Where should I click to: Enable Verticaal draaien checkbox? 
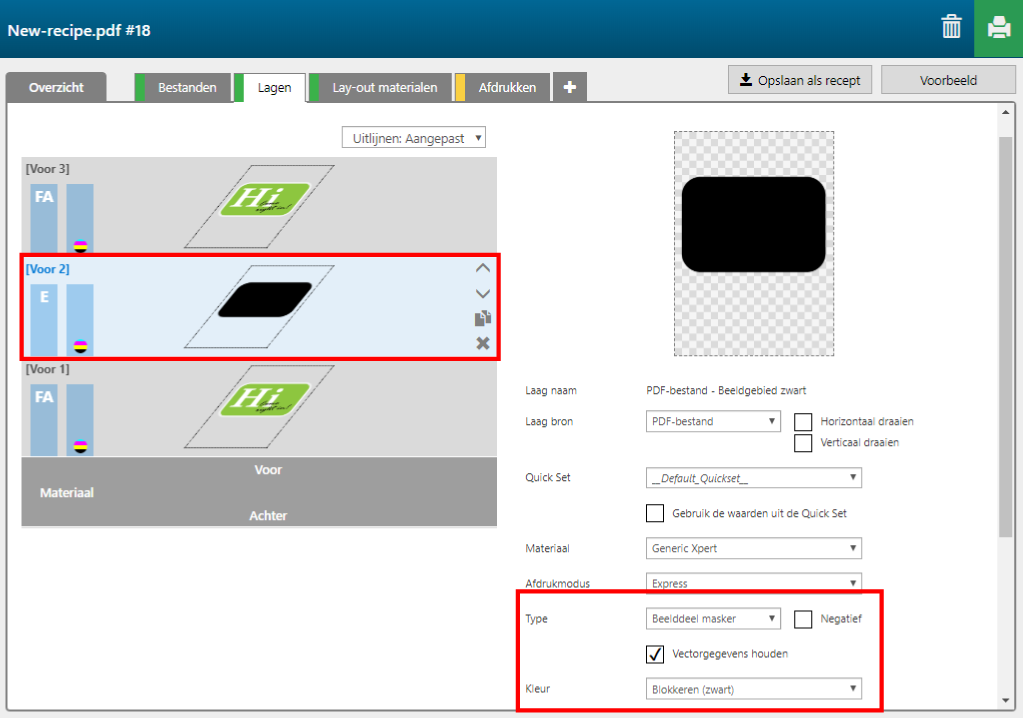803,443
